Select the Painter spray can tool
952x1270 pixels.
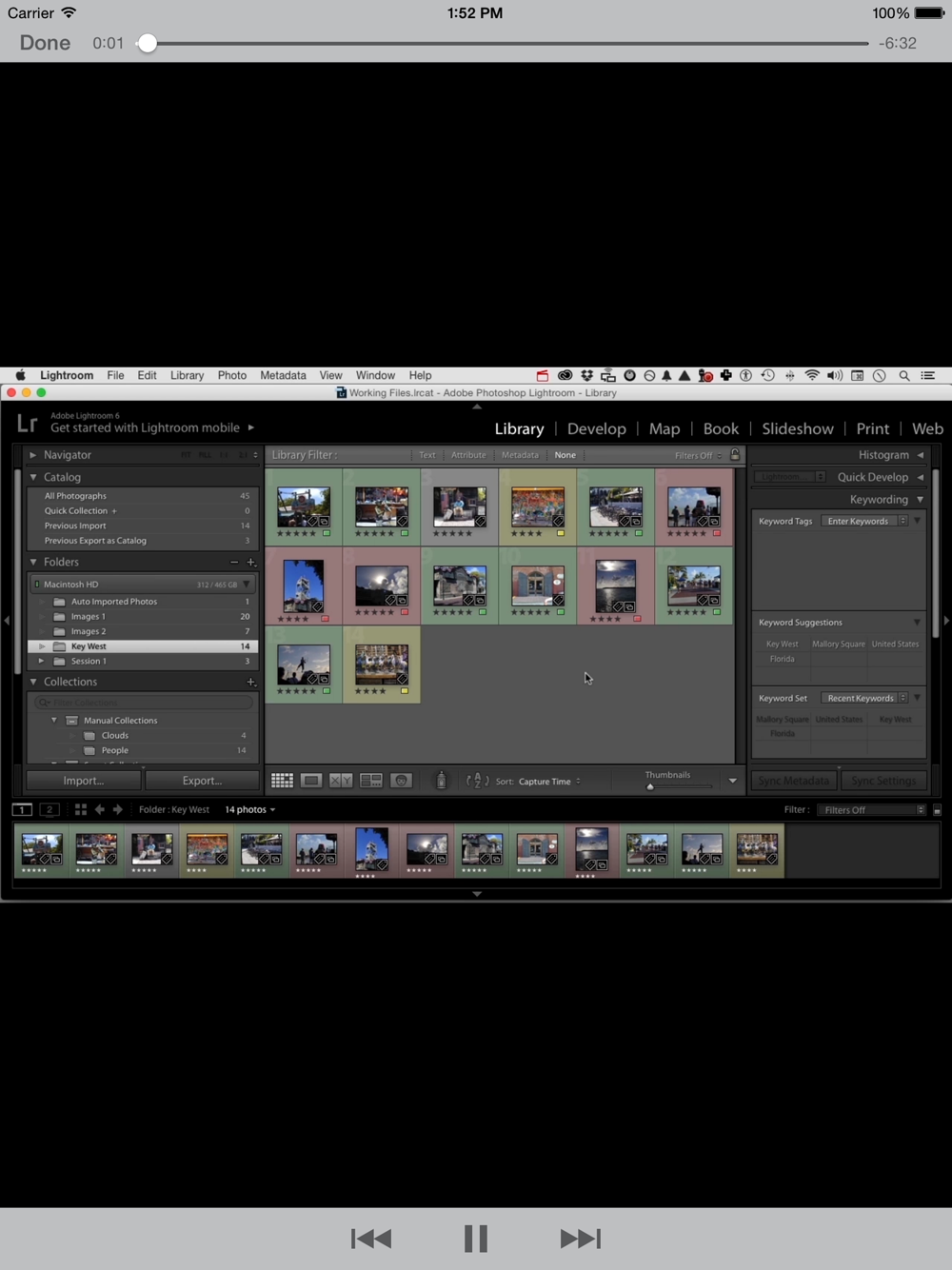[441, 781]
